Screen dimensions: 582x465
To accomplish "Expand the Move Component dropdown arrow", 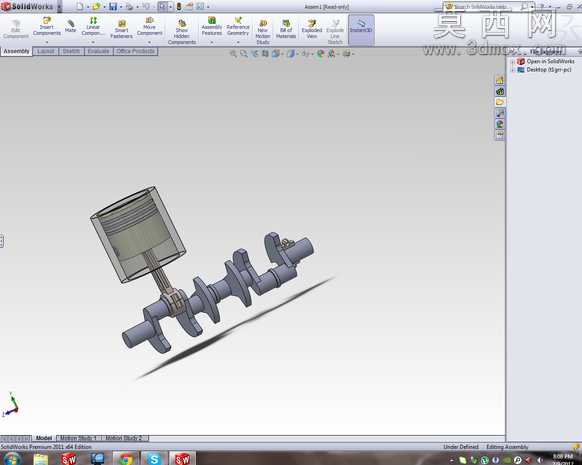I will 149,42.
